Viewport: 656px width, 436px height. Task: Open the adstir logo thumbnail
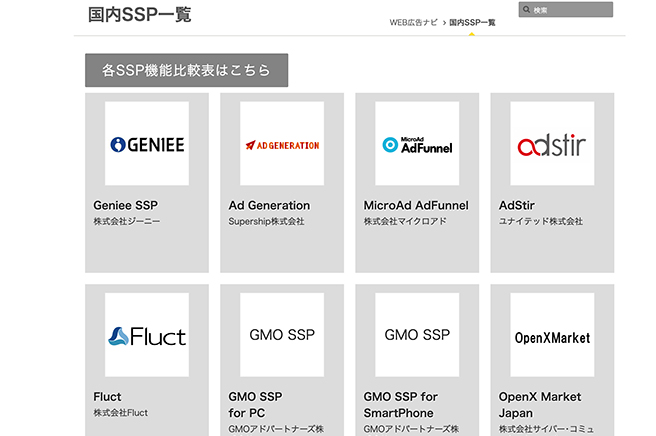tap(552, 144)
